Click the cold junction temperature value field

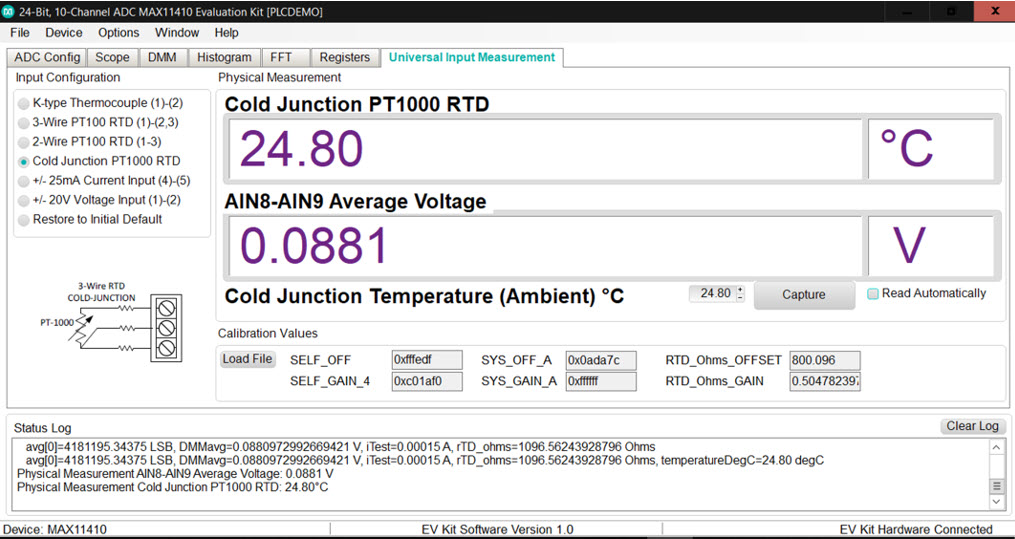(x=713, y=294)
